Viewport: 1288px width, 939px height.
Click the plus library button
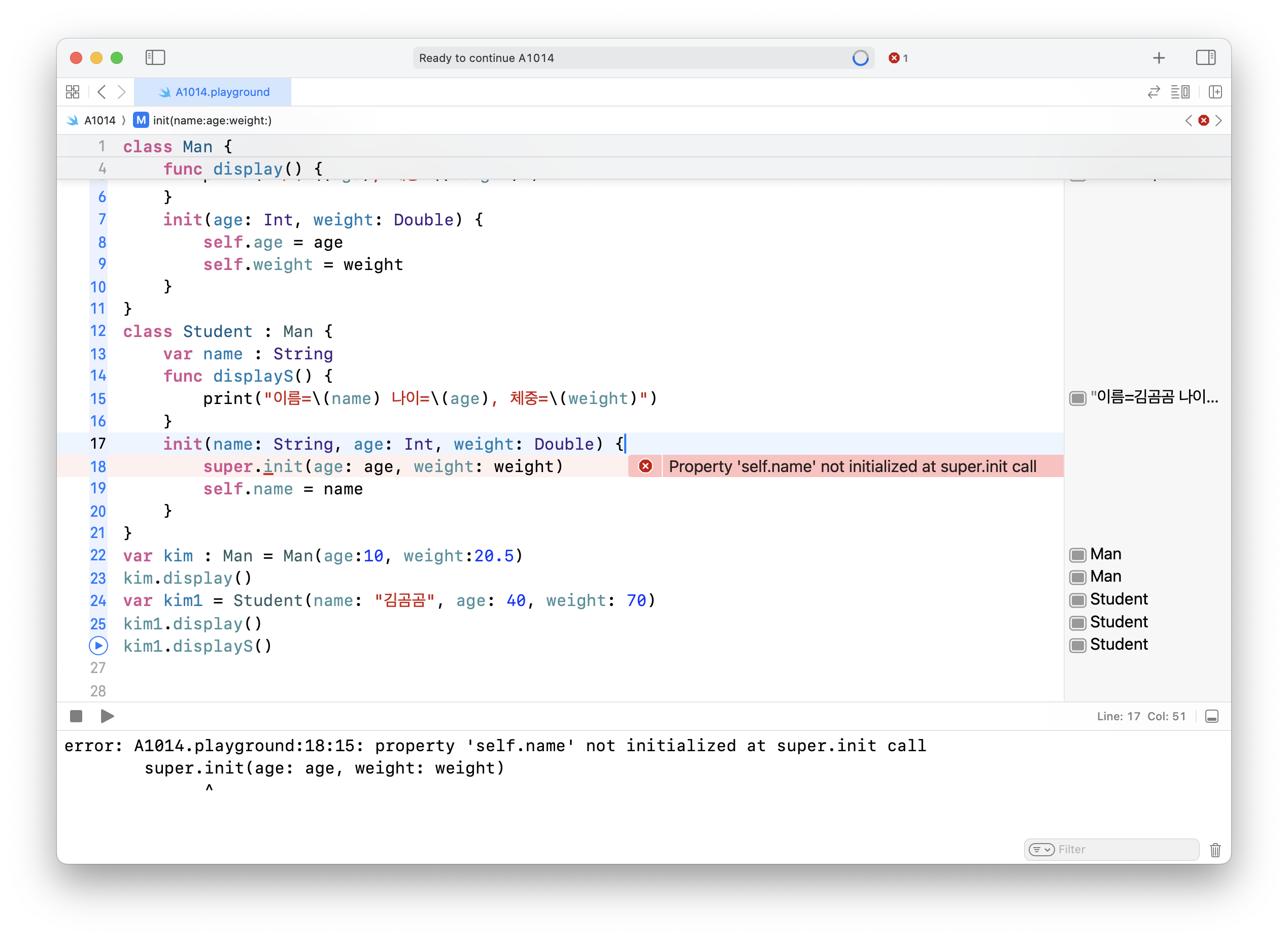[x=1159, y=57]
